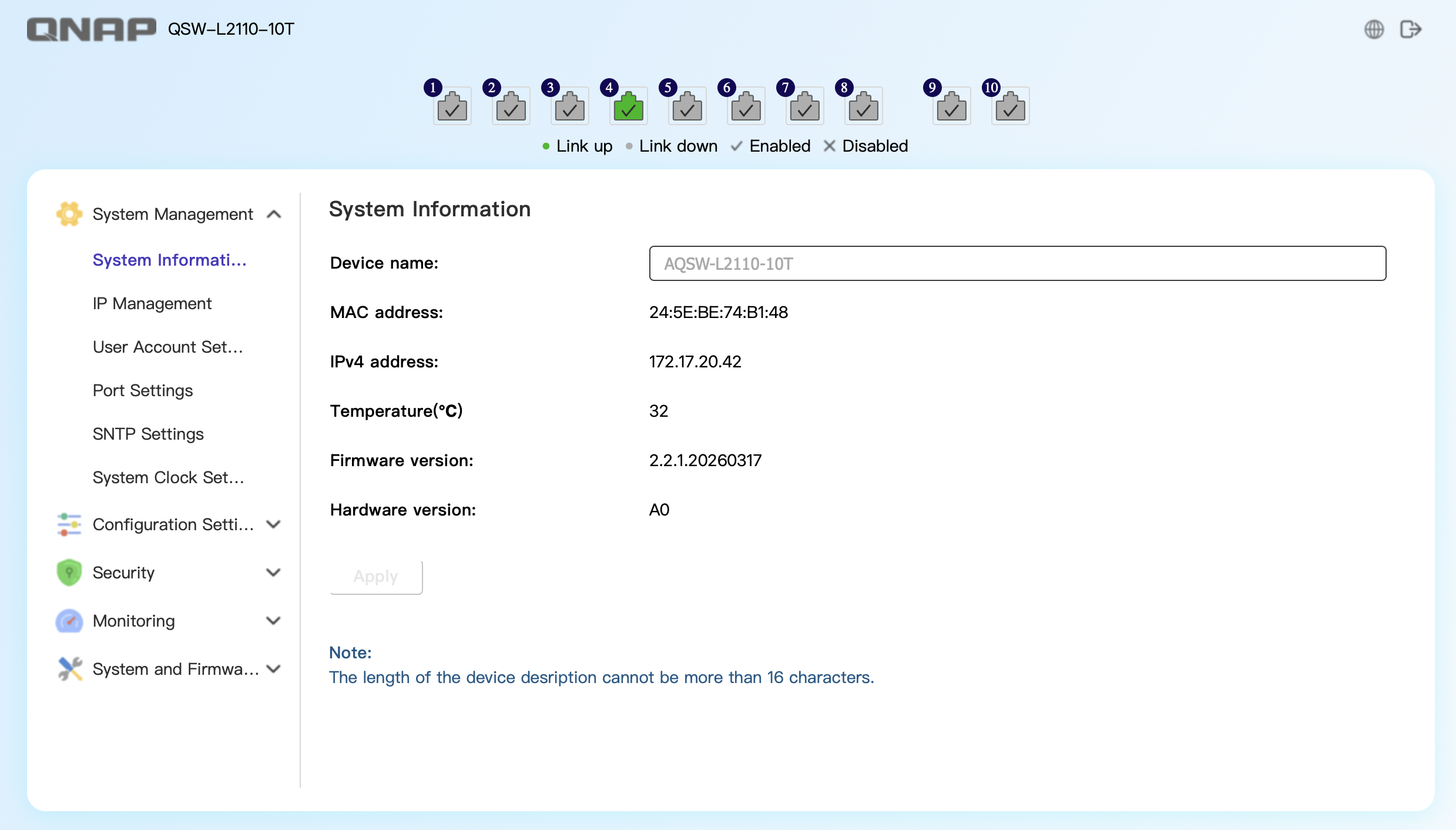Select port 10 in the port diagram

1011,106
